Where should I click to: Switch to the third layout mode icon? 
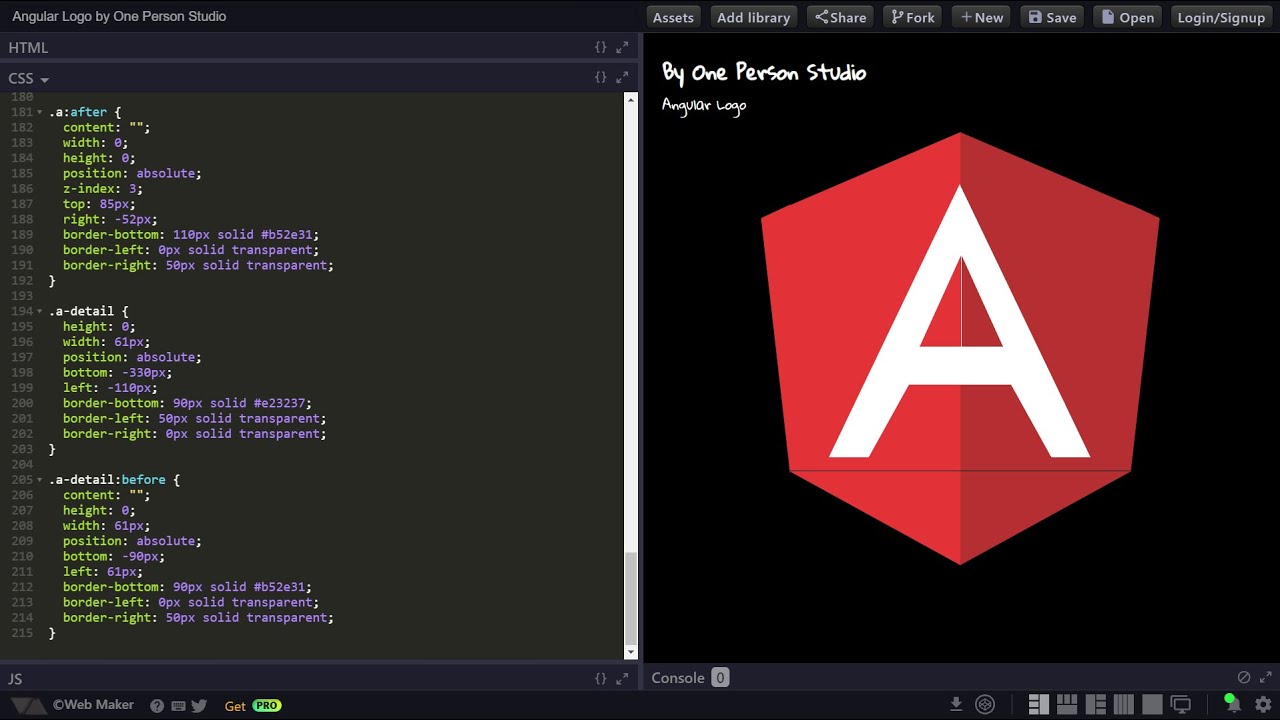click(x=1095, y=704)
